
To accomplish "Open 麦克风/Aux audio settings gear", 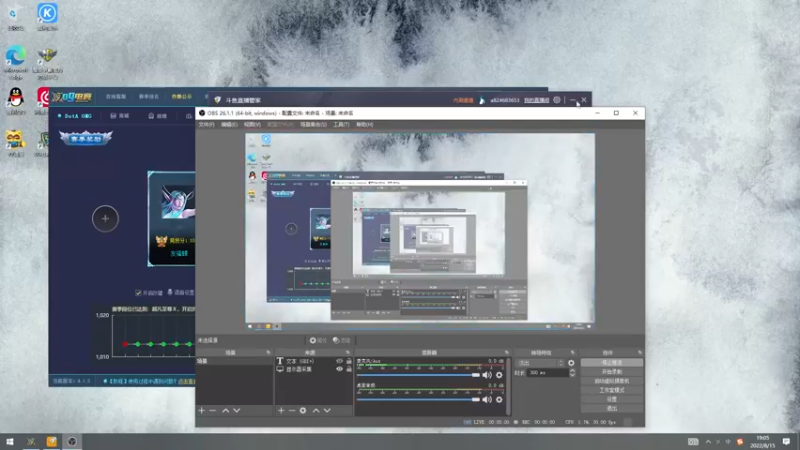I will pyautogui.click(x=499, y=375).
